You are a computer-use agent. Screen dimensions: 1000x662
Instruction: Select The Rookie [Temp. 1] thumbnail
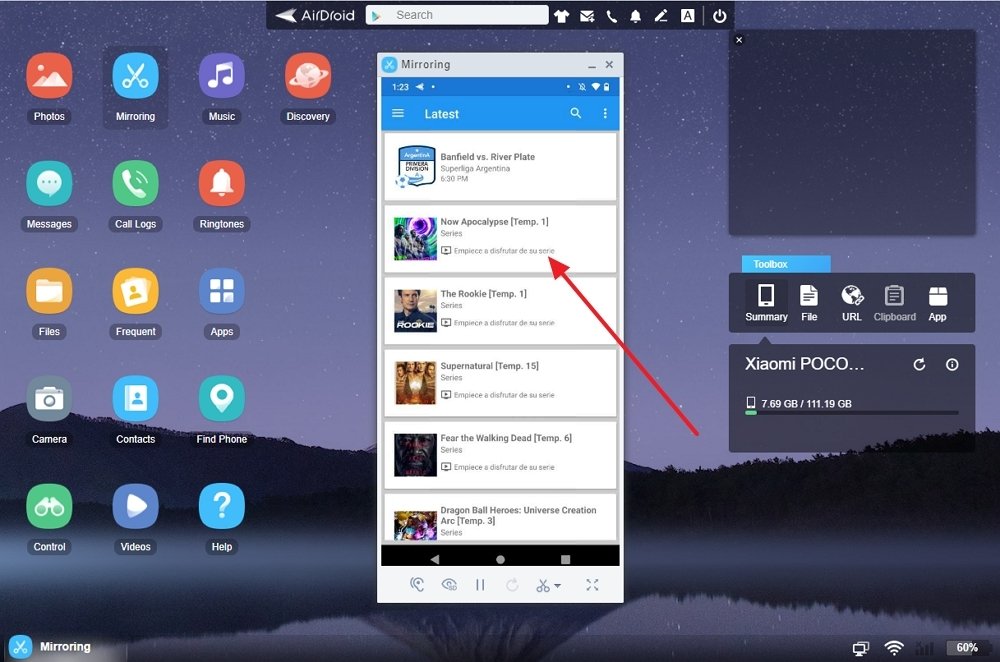415,311
